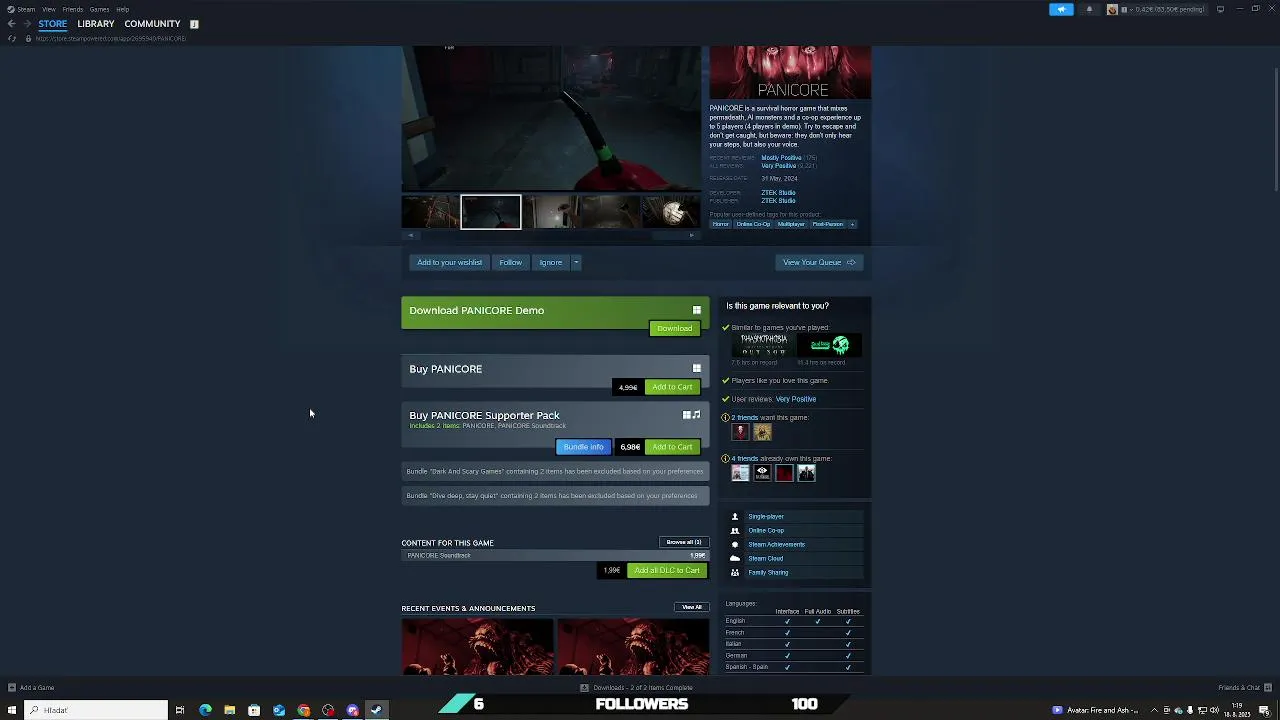Add PANICORE 4,99€ to cart
Viewport: 1280px width, 720px height.
pos(672,387)
